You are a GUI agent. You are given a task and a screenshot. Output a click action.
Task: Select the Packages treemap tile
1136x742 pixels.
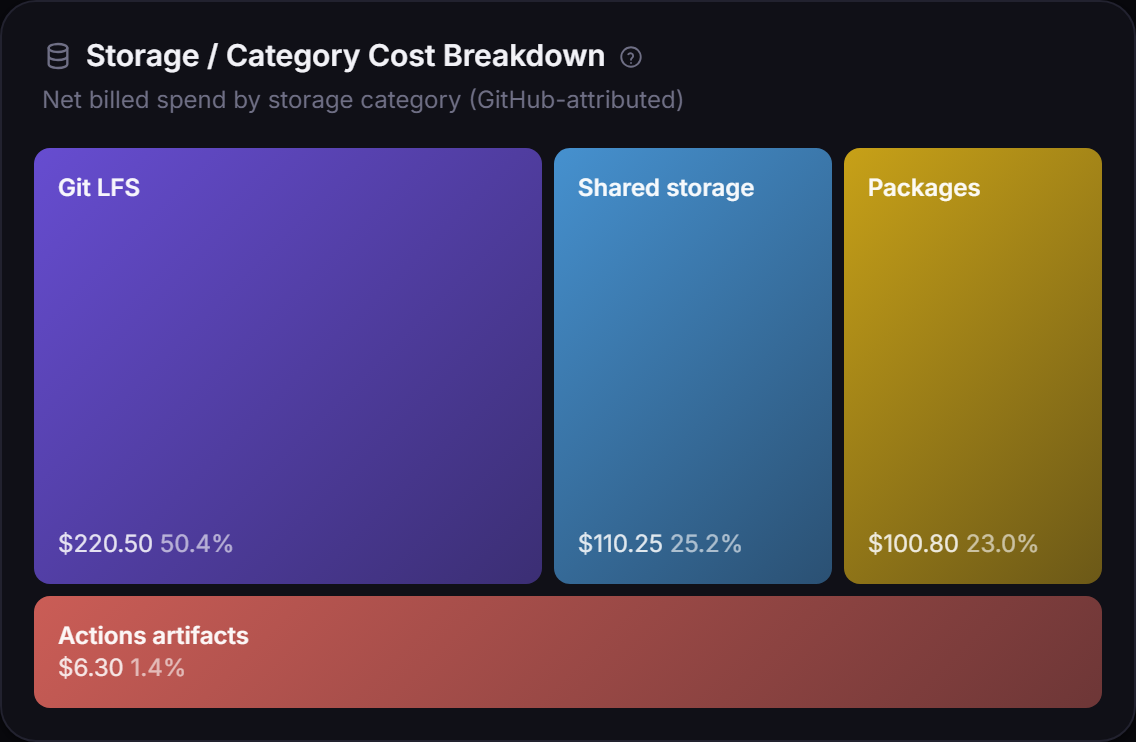click(x=973, y=366)
